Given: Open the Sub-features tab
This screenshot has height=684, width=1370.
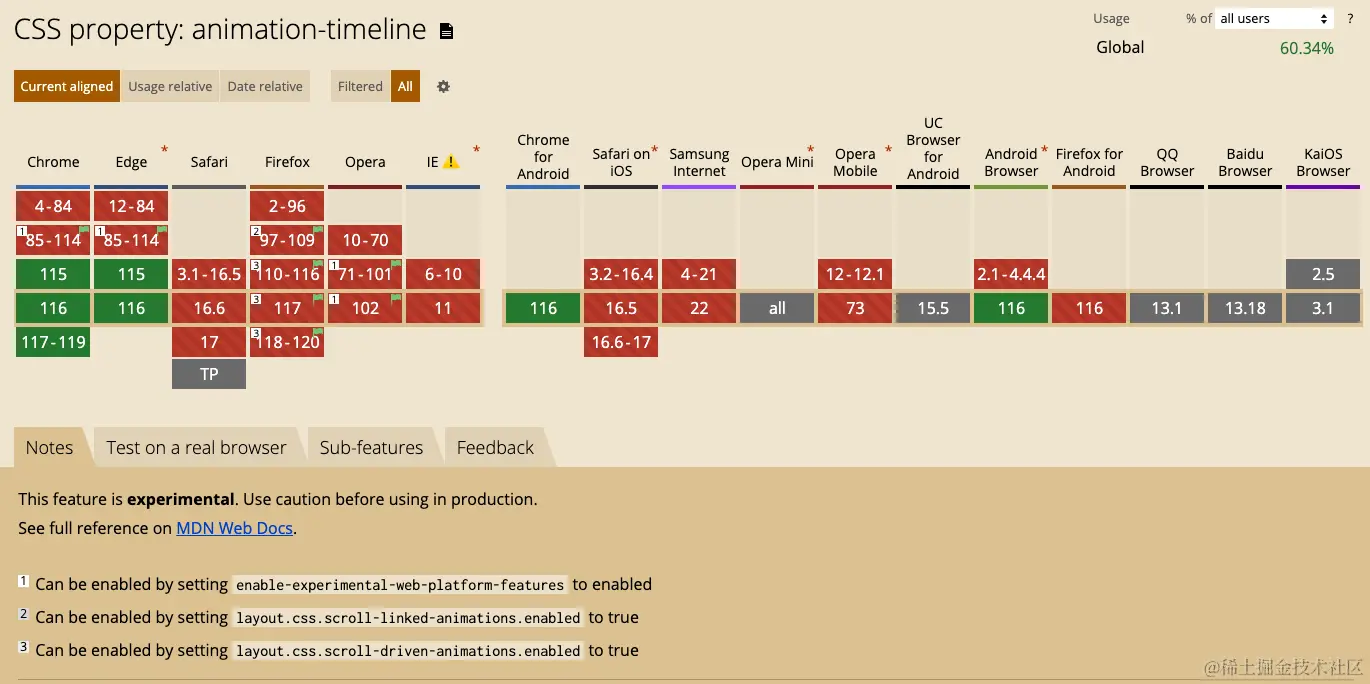Looking at the screenshot, I should pyautogui.click(x=371, y=447).
